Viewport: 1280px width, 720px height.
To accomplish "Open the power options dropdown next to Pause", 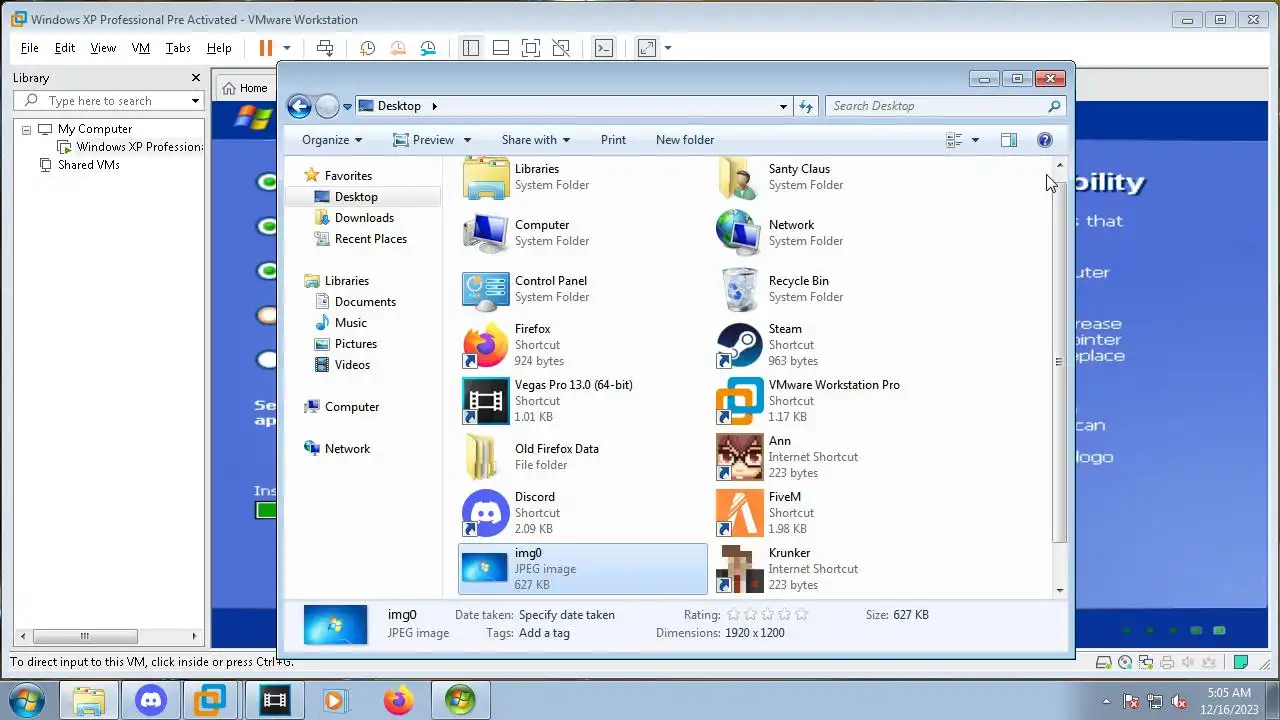I will 286,48.
